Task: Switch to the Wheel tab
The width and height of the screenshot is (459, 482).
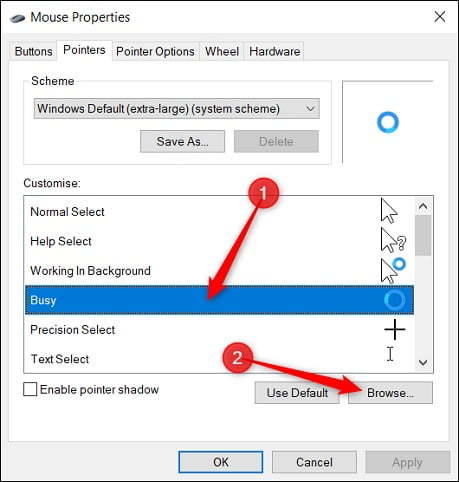Action: pyautogui.click(x=222, y=51)
